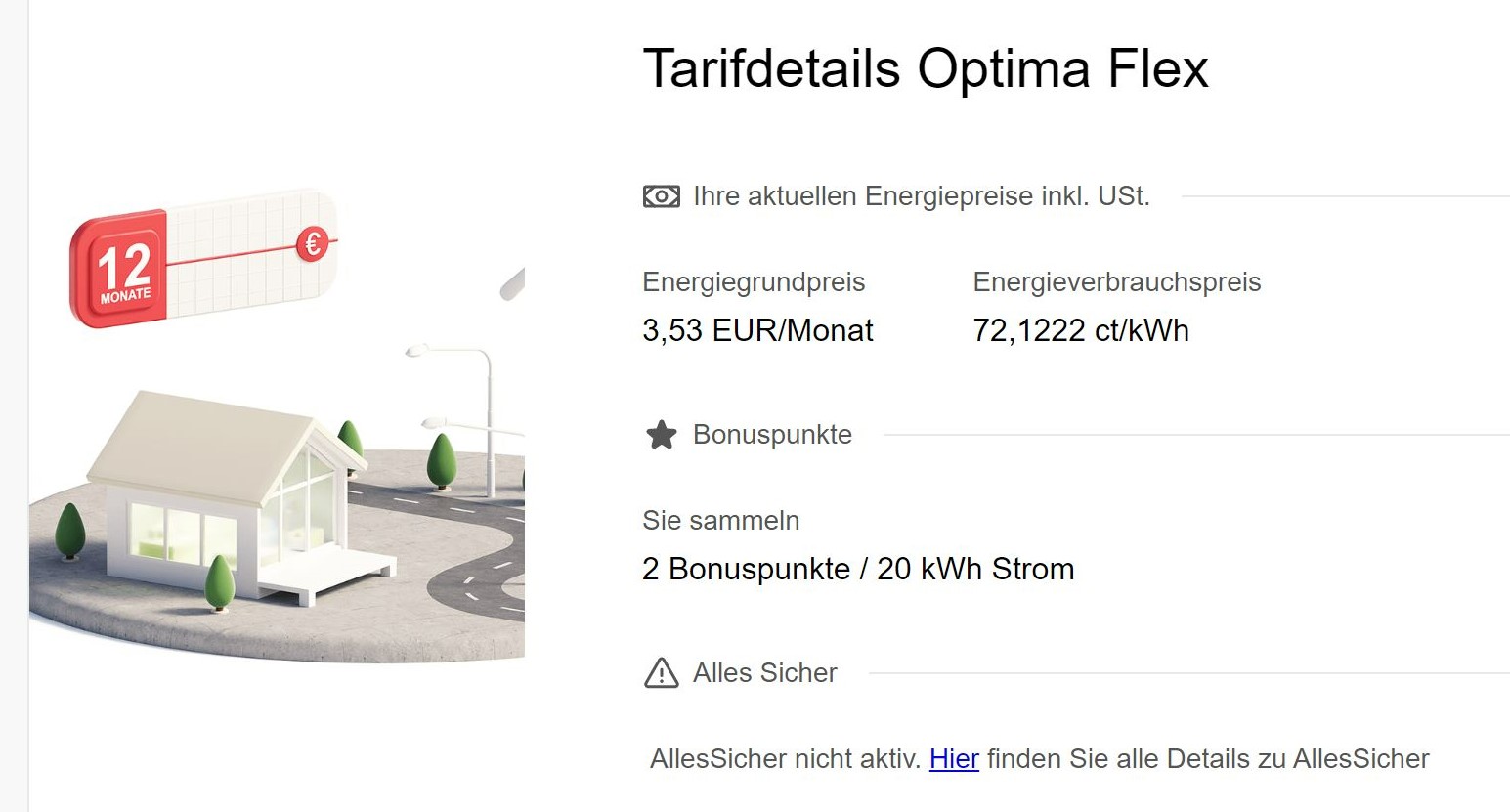Viewport: 1510px width, 812px height.
Task: Click the Energiegrundpreis label
Action: 754,282
